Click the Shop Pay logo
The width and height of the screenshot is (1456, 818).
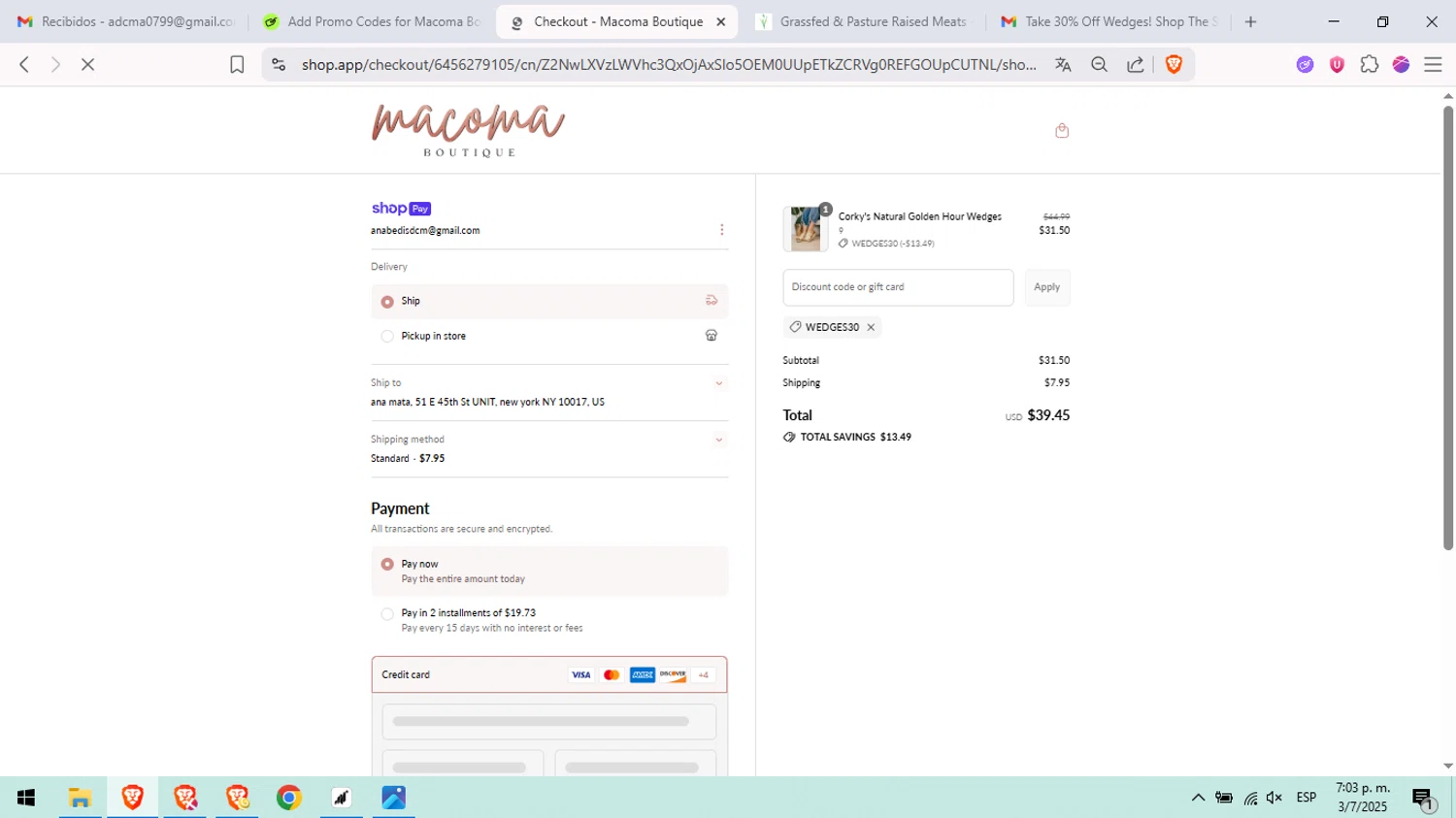(401, 209)
